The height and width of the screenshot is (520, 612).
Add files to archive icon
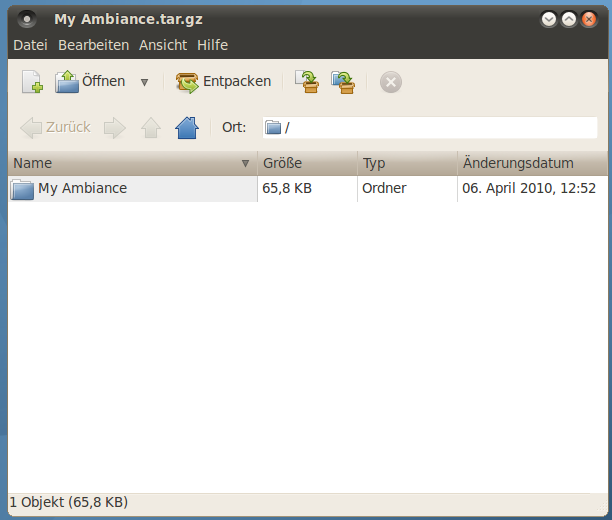307,82
